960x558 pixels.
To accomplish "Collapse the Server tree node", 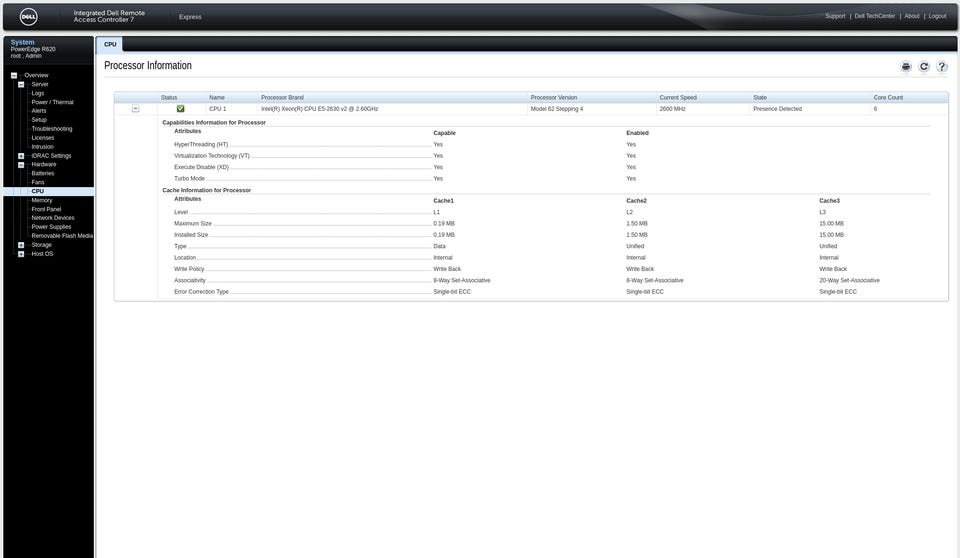I will [x=21, y=85].
